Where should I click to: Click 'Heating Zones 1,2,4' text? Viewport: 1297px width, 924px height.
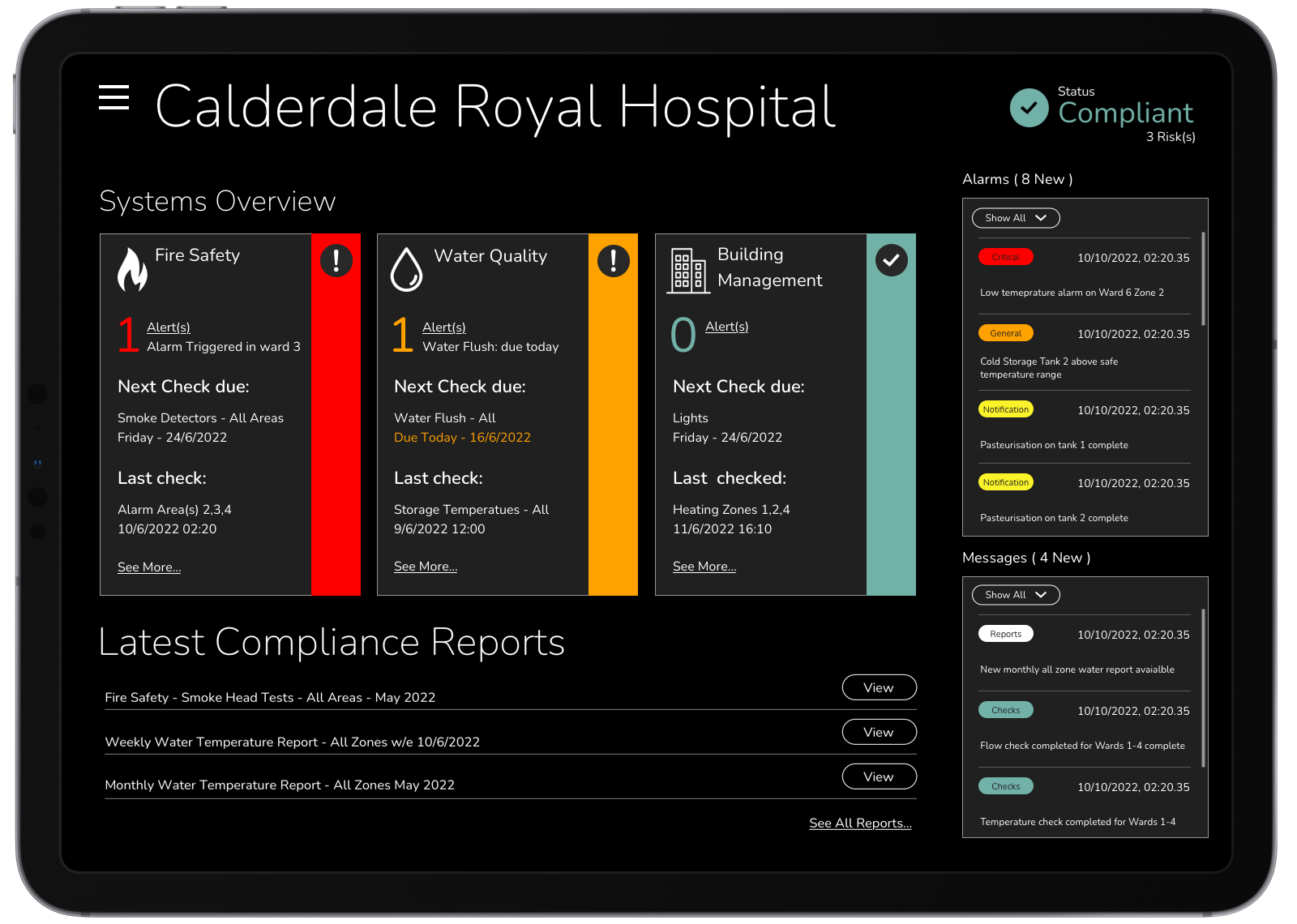coord(731,510)
